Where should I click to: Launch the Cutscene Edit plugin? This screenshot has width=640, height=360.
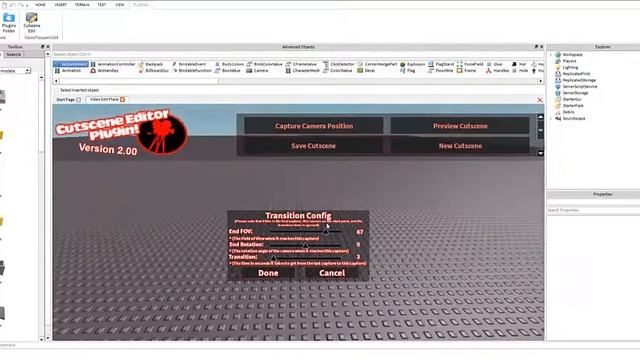(31, 23)
